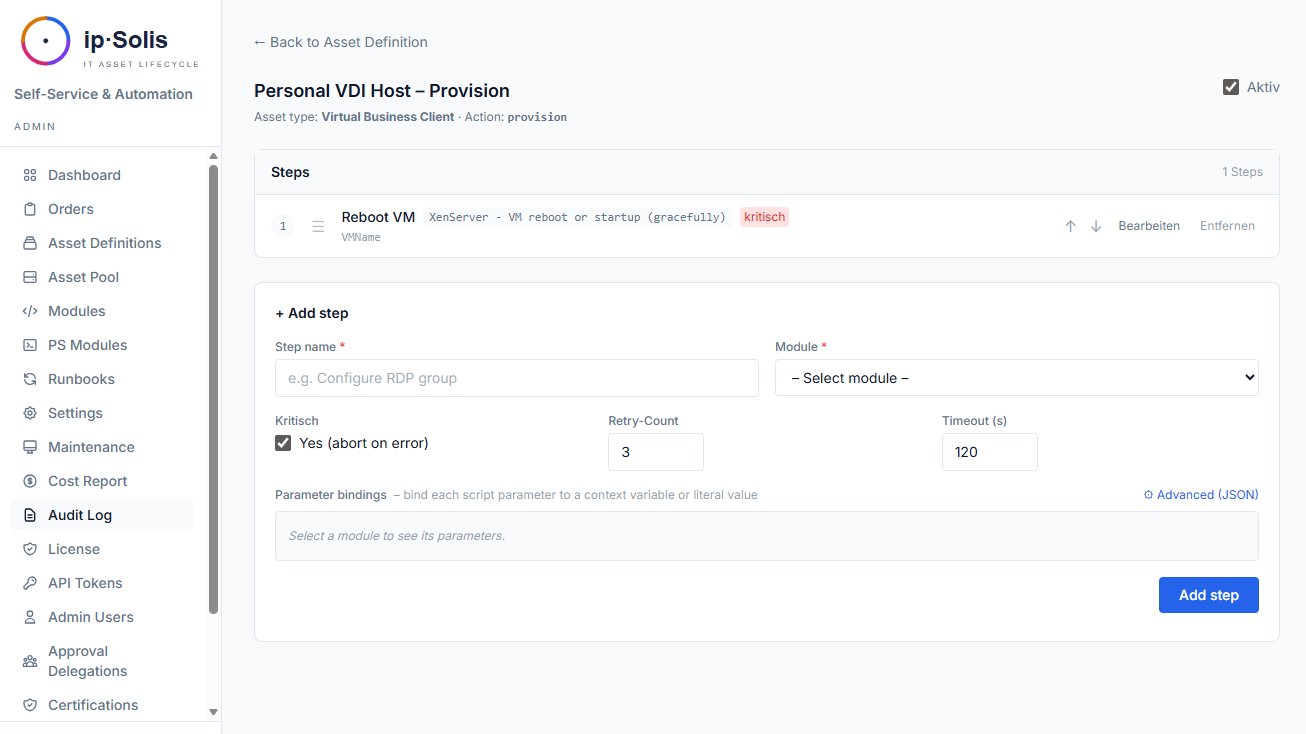The width and height of the screenshot is (1306, 734).
Task: Click Bearbeiten for Reboot VM step
Action: [x=1149, y=226]
